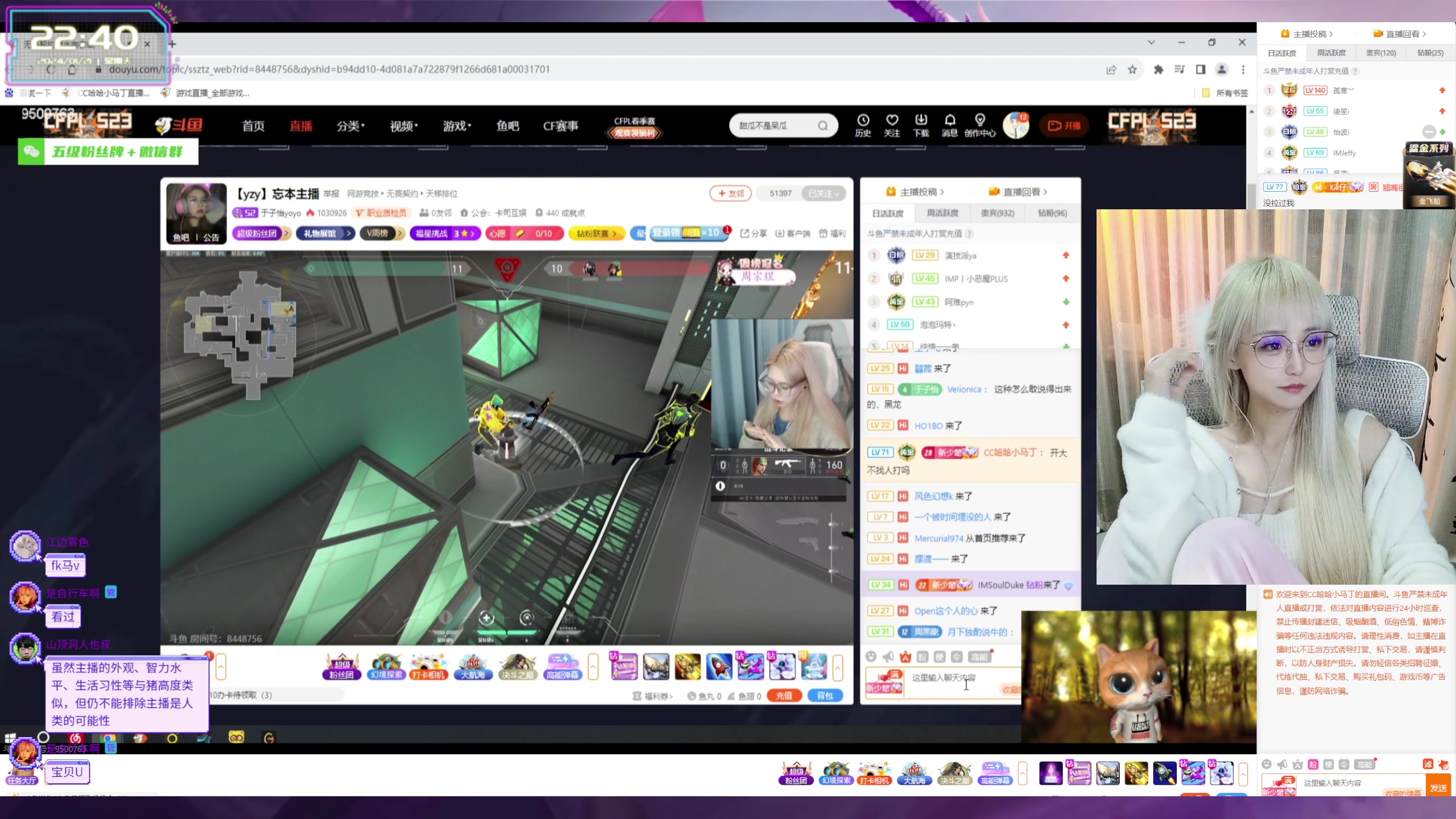The height and width of the screenshot is (819, 1456).
Task: Click the horn broadcast icon in the rightmost chat panel
Action: point(1282,764)
